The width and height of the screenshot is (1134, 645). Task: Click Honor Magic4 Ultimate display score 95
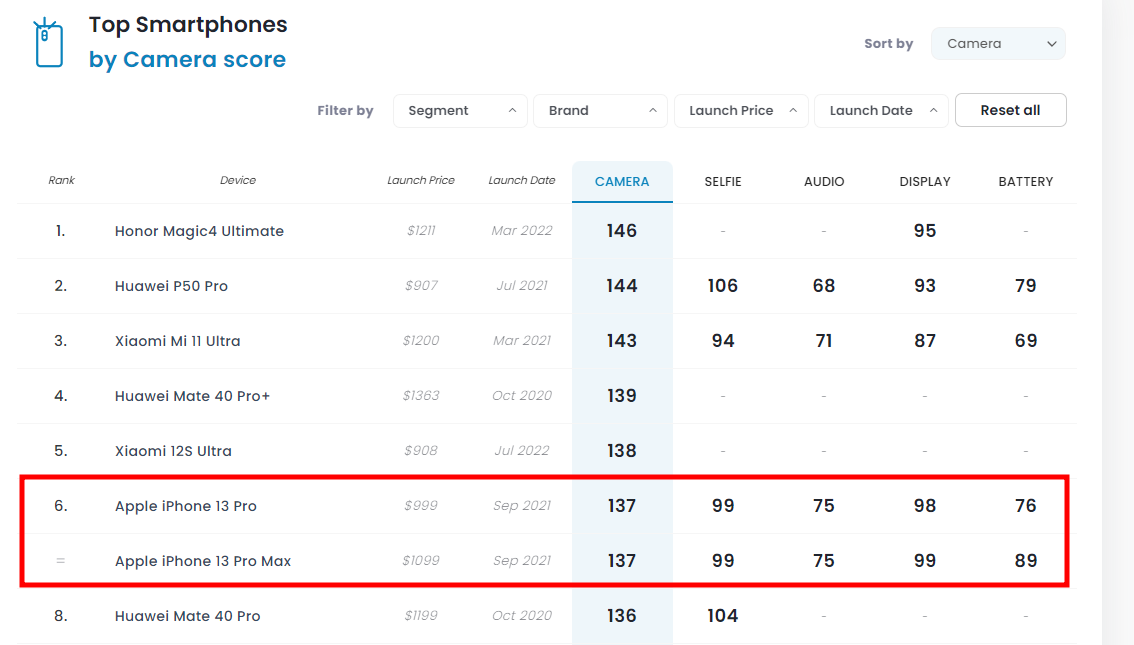pyautogui.click(x=925, y=231)
